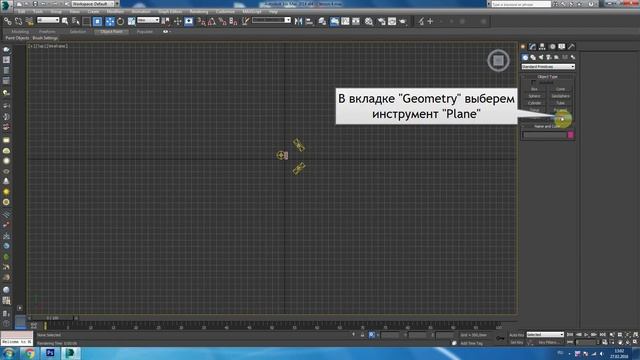The height and width of the screenshot is (360, 640).
Task: Open the Reference Coordinate System dropdown
Action: [x=148, y=20]
